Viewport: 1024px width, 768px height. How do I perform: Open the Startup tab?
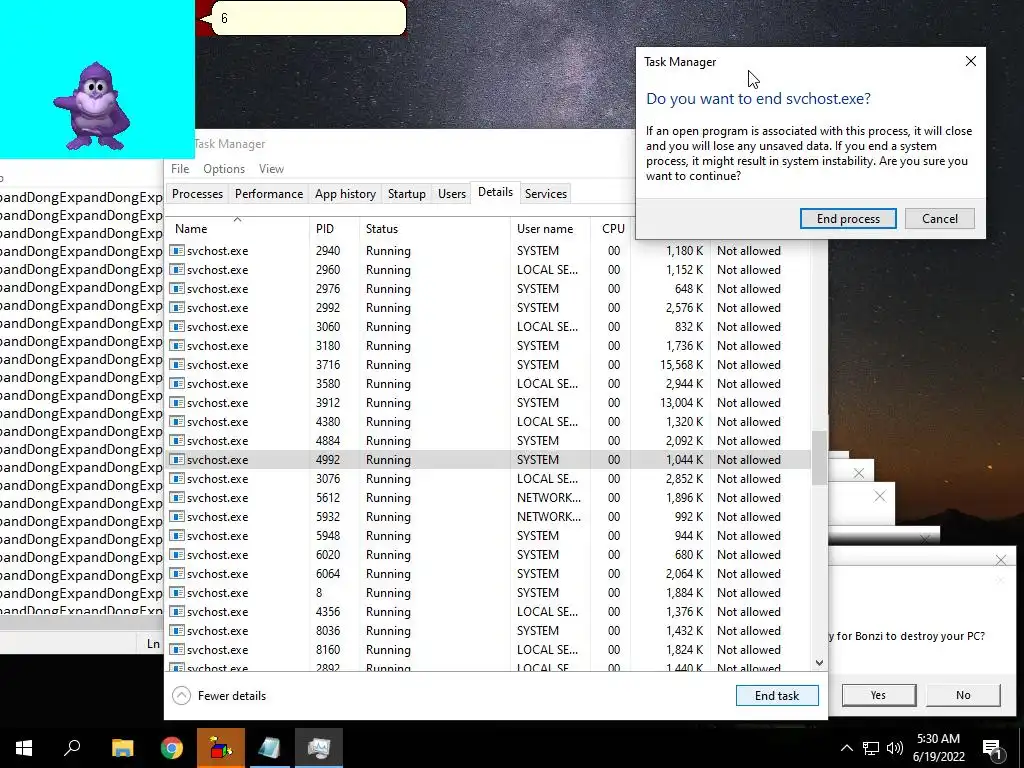406,194
